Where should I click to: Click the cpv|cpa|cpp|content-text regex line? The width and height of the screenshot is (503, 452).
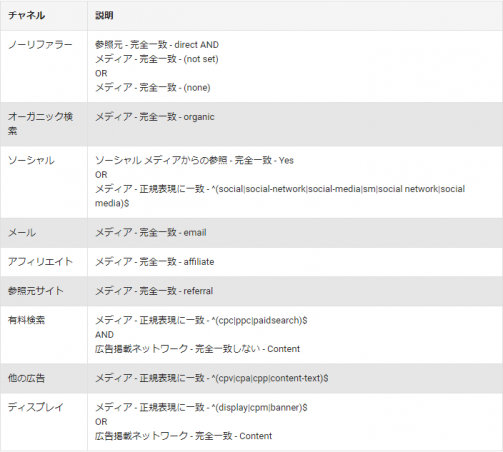click(212, 378)
